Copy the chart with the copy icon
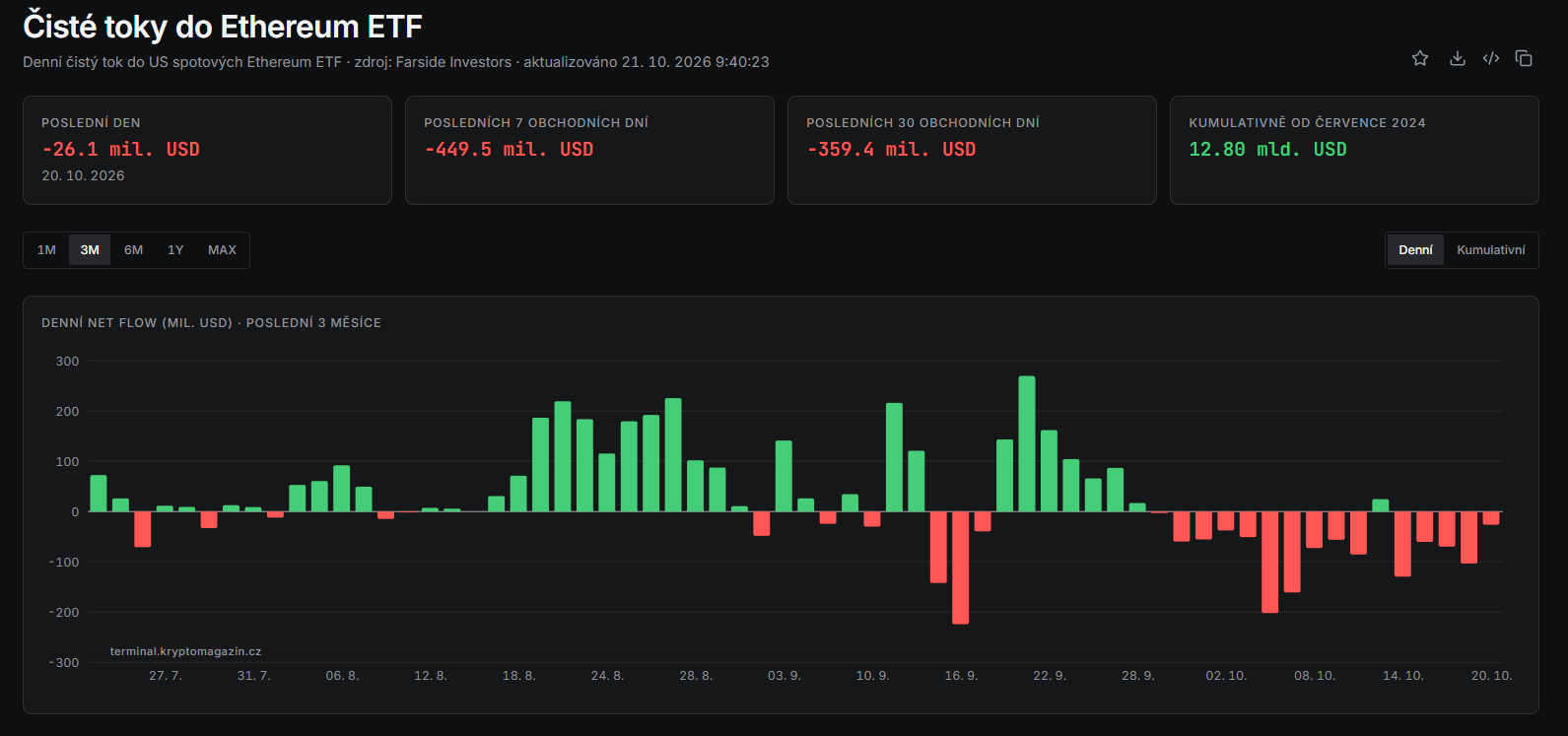Viewport: 1568px width, 736px height. click(x=1524, y=58)
